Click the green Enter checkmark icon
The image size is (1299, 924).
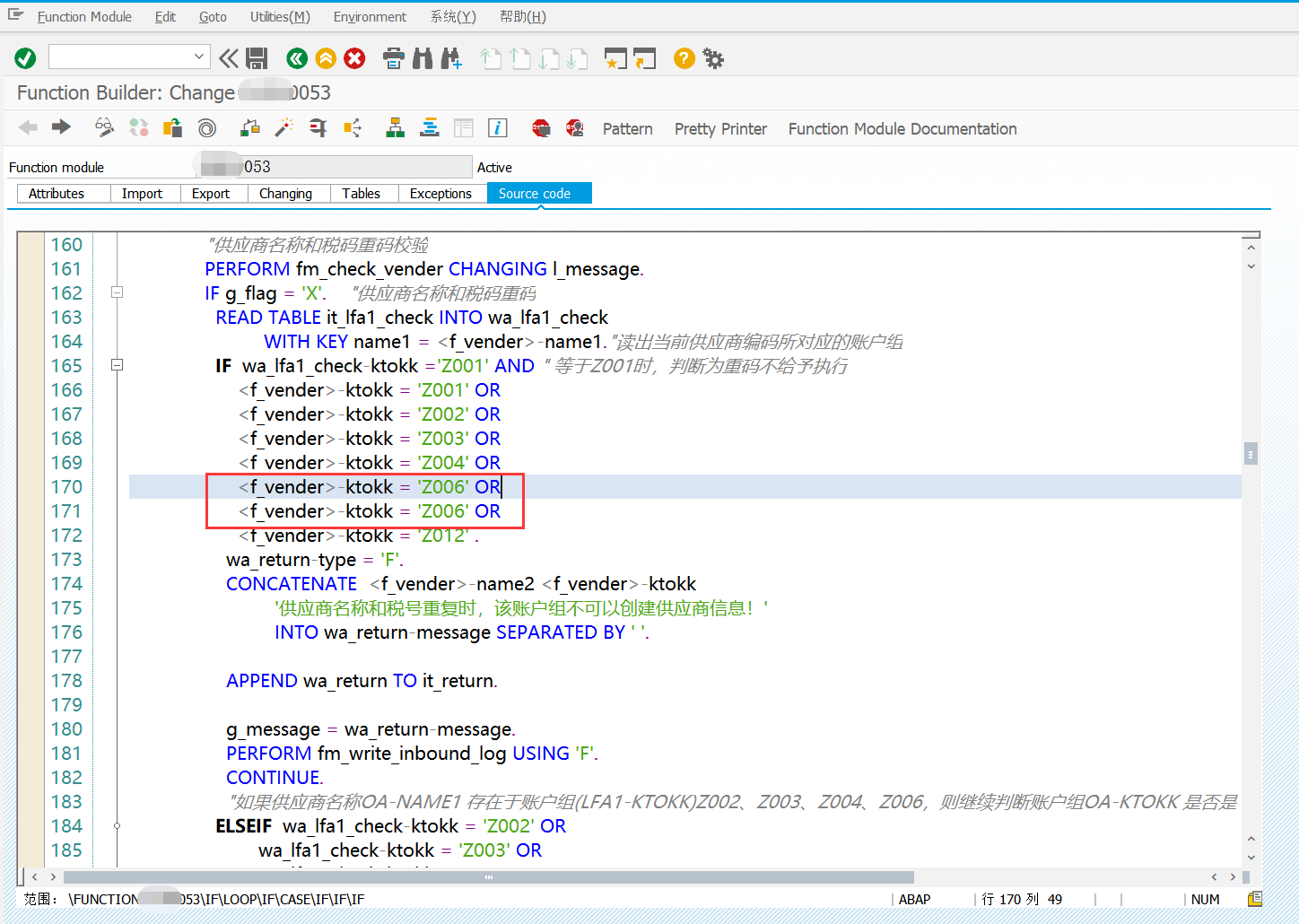coord(25,58)
